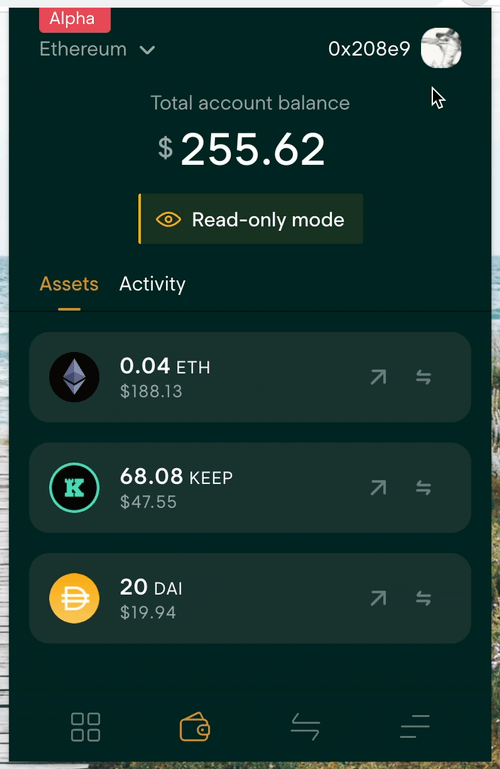Click the swap icon for KEEP
The width and height of the screenshot is (500, 769).
click(x=424, y=487)
